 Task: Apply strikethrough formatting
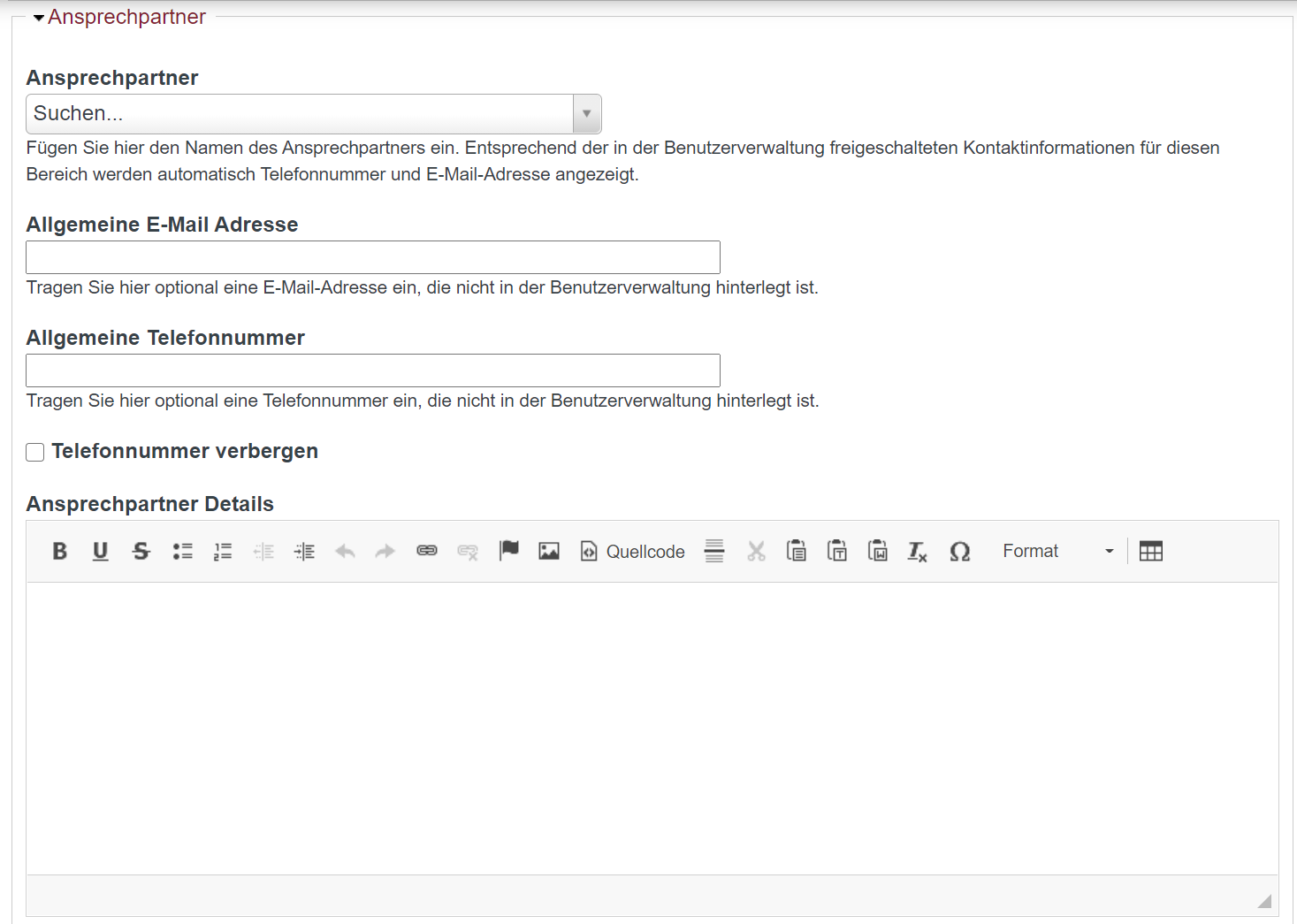(x=141, y=552)
